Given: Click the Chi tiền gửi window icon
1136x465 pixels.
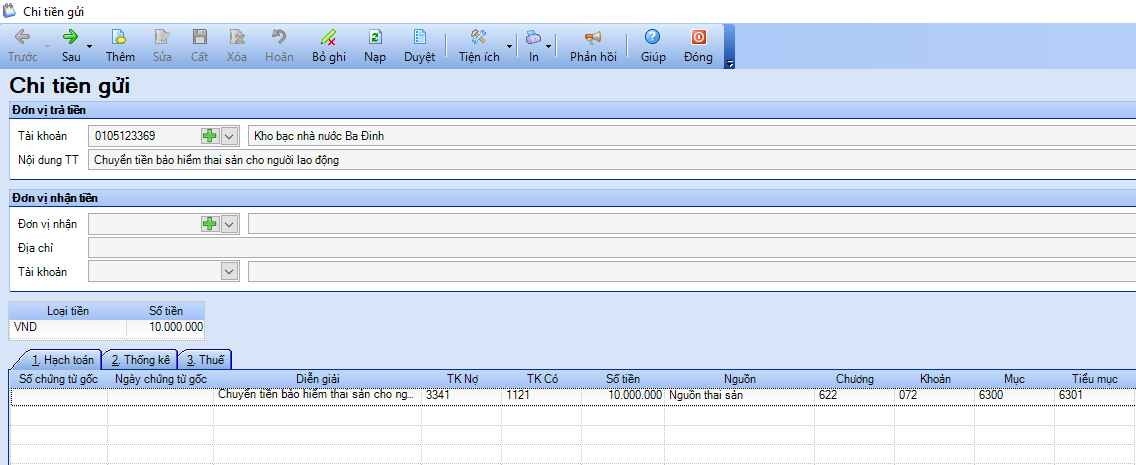Looking at the screenshot, I should 10,11.
